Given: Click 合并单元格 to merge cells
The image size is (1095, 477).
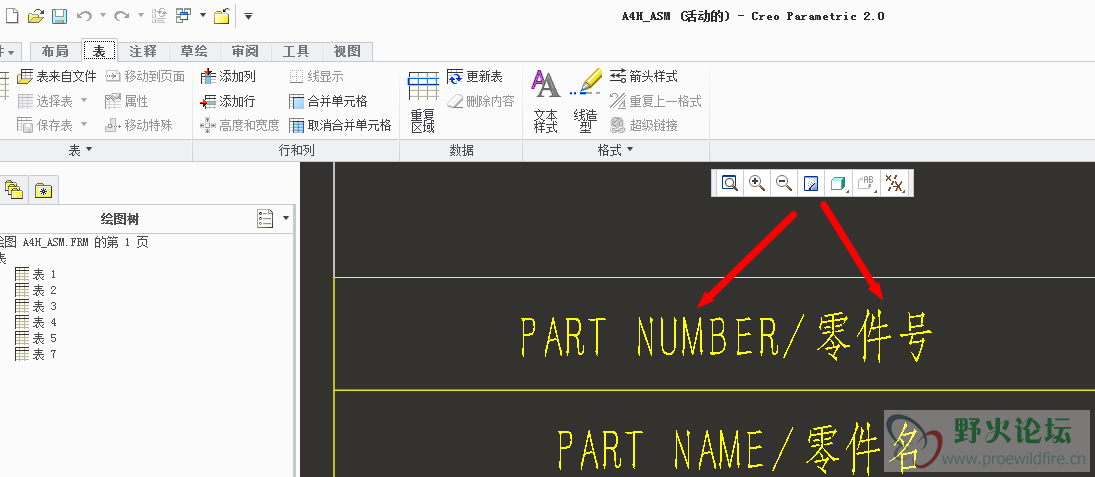Looking at the screenshot, I should pyautogui.click(x=328, y=101).
